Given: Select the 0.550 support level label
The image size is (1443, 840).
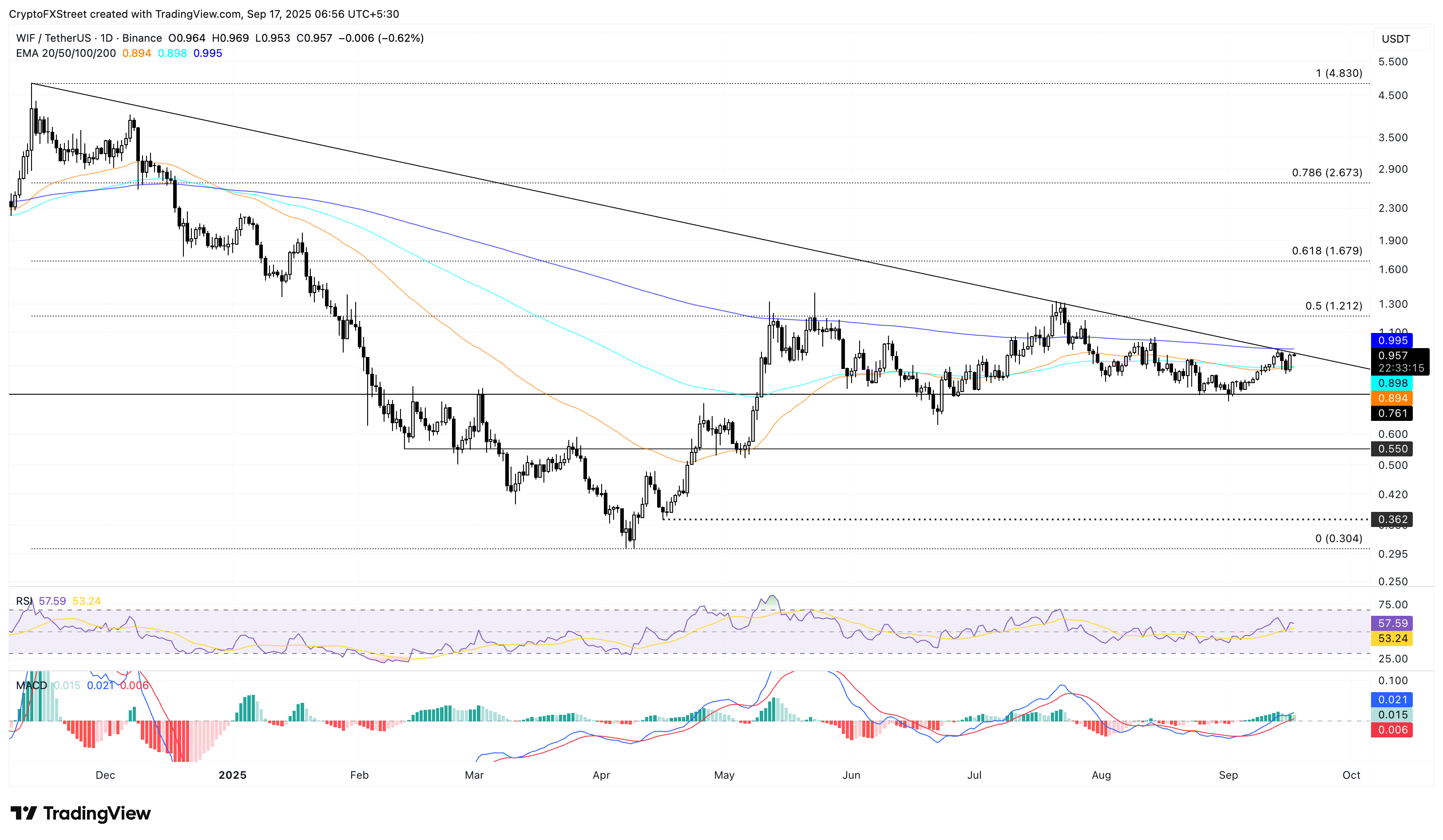Looking at the screenshot, I should click(x=1391, y=449).
